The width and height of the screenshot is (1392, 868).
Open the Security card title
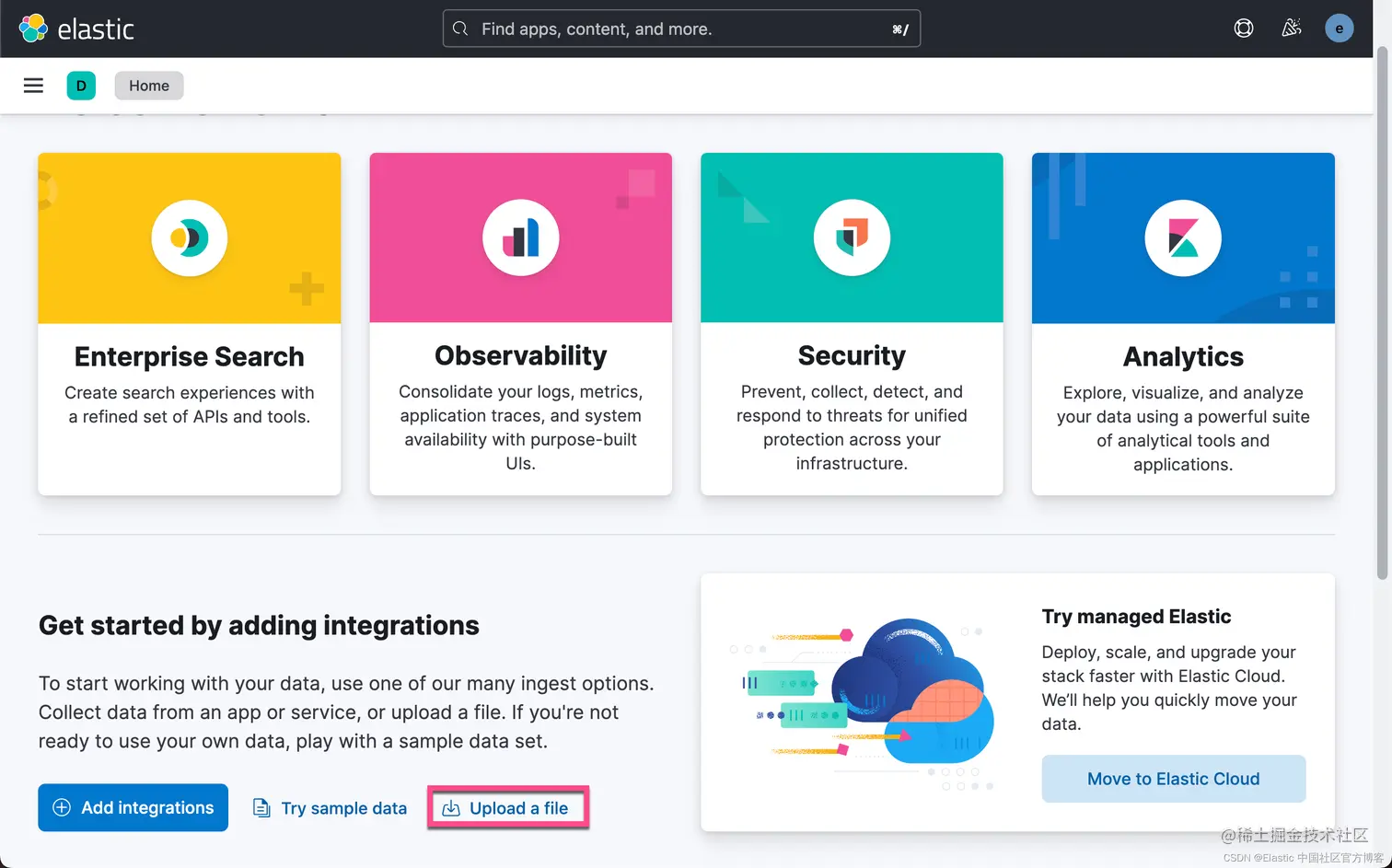point(852,355)
